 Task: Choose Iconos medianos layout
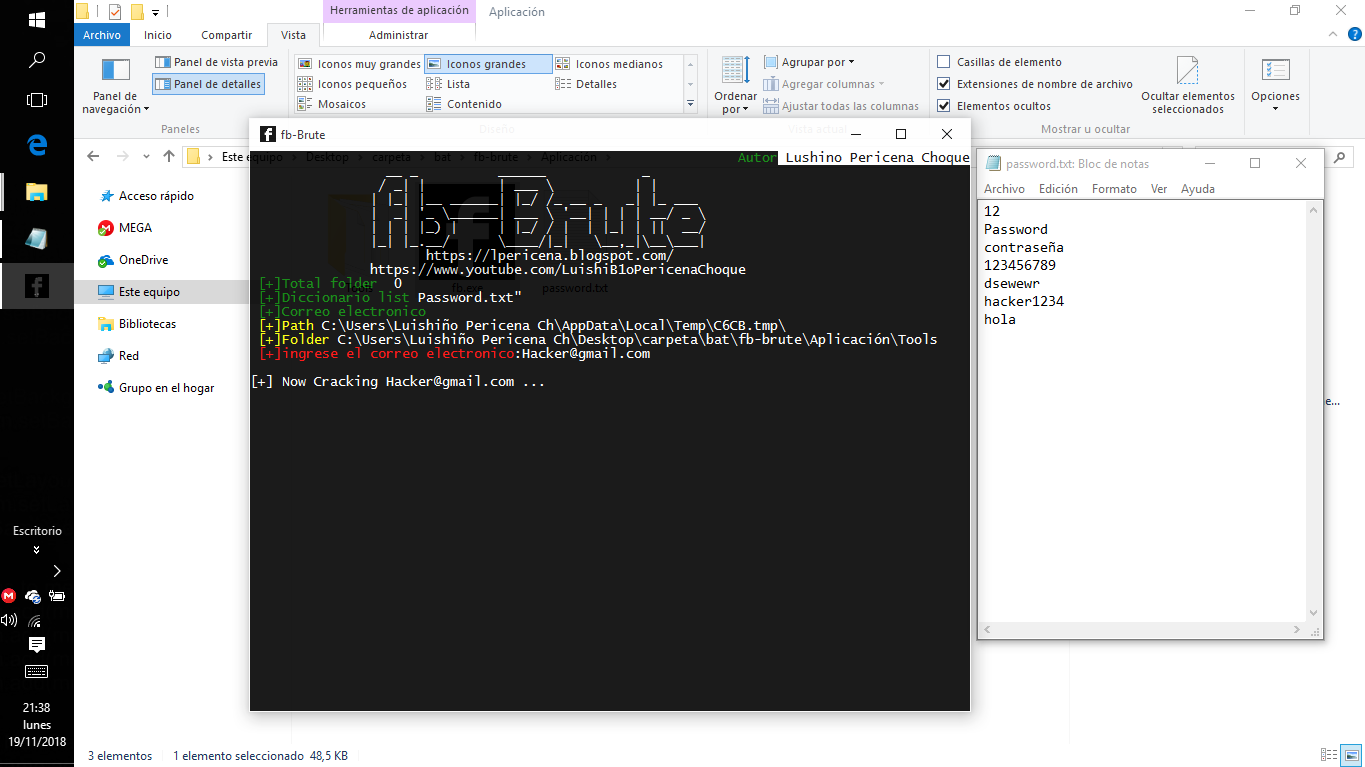(x=609, y=64)
